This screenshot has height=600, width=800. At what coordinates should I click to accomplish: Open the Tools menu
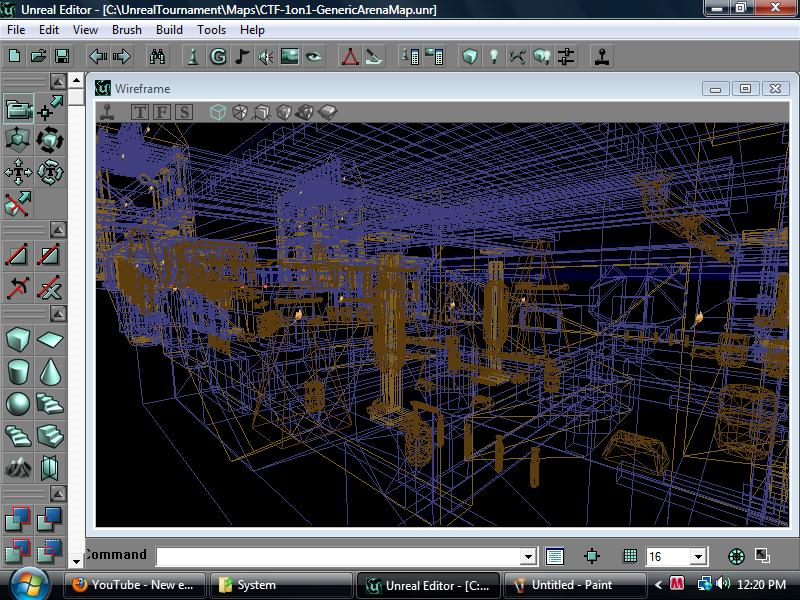click(x=211, y=30)
